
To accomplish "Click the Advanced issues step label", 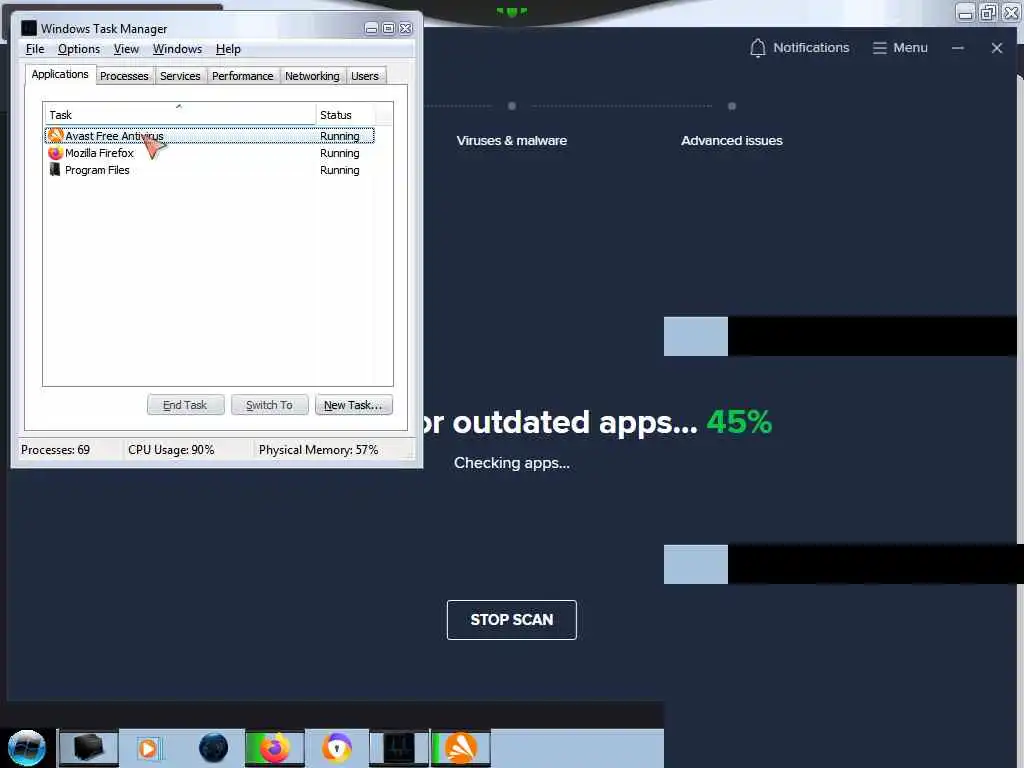I will pyautogui.click(x=731, y=140).
